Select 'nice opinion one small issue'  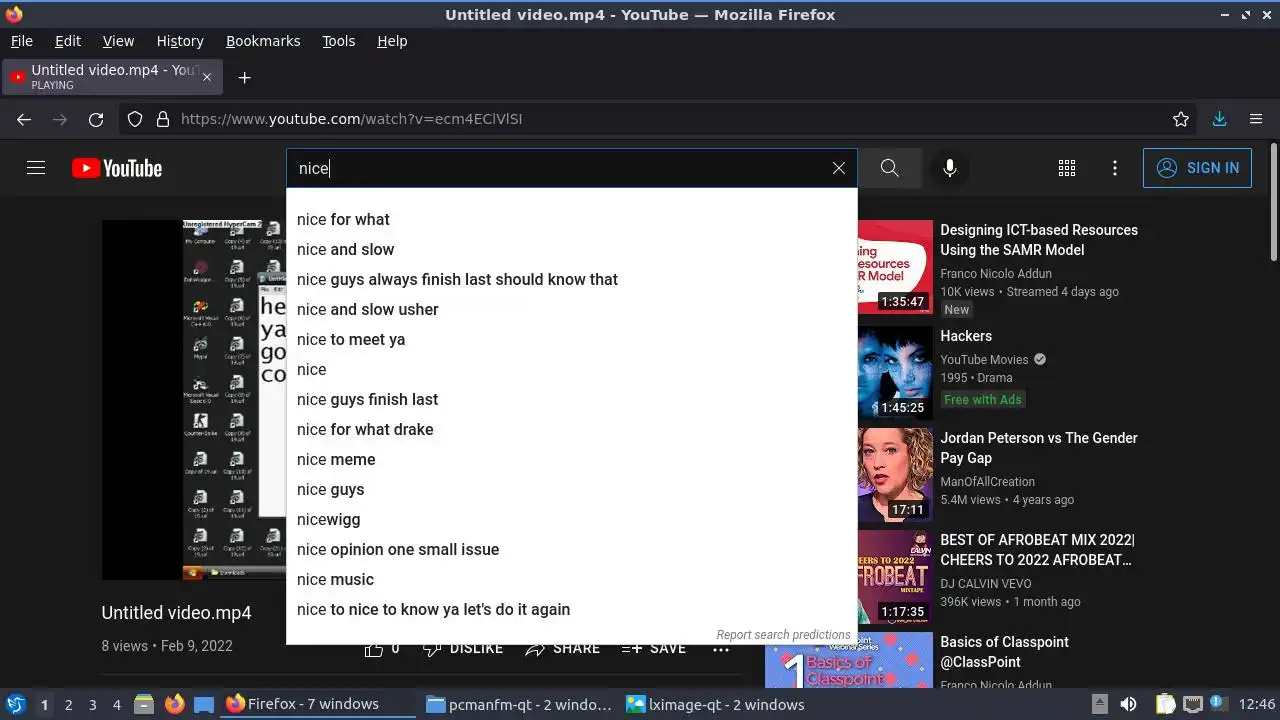click(x=572, y=549)
